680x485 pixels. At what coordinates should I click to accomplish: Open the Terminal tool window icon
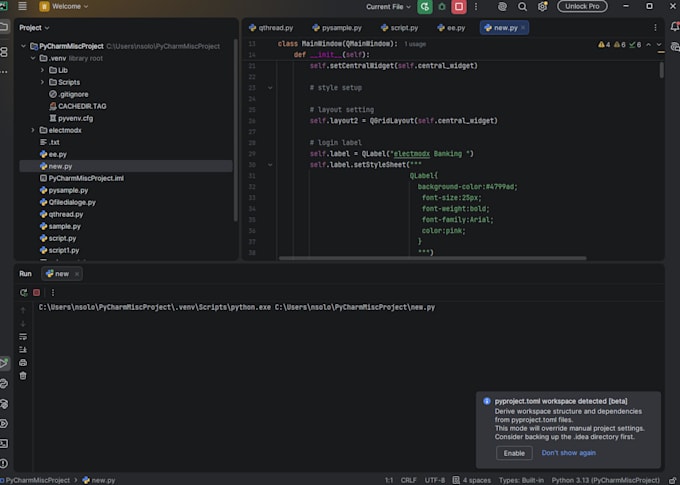(4, 444)
